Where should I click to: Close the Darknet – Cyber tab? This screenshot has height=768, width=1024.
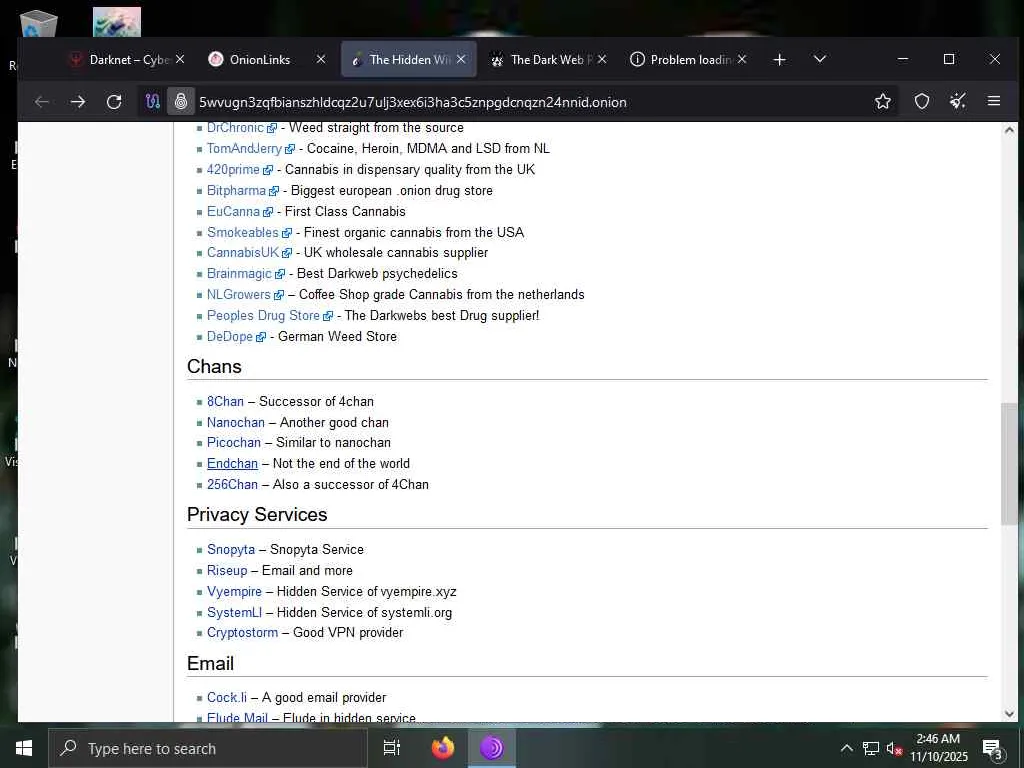click(180, 59)
